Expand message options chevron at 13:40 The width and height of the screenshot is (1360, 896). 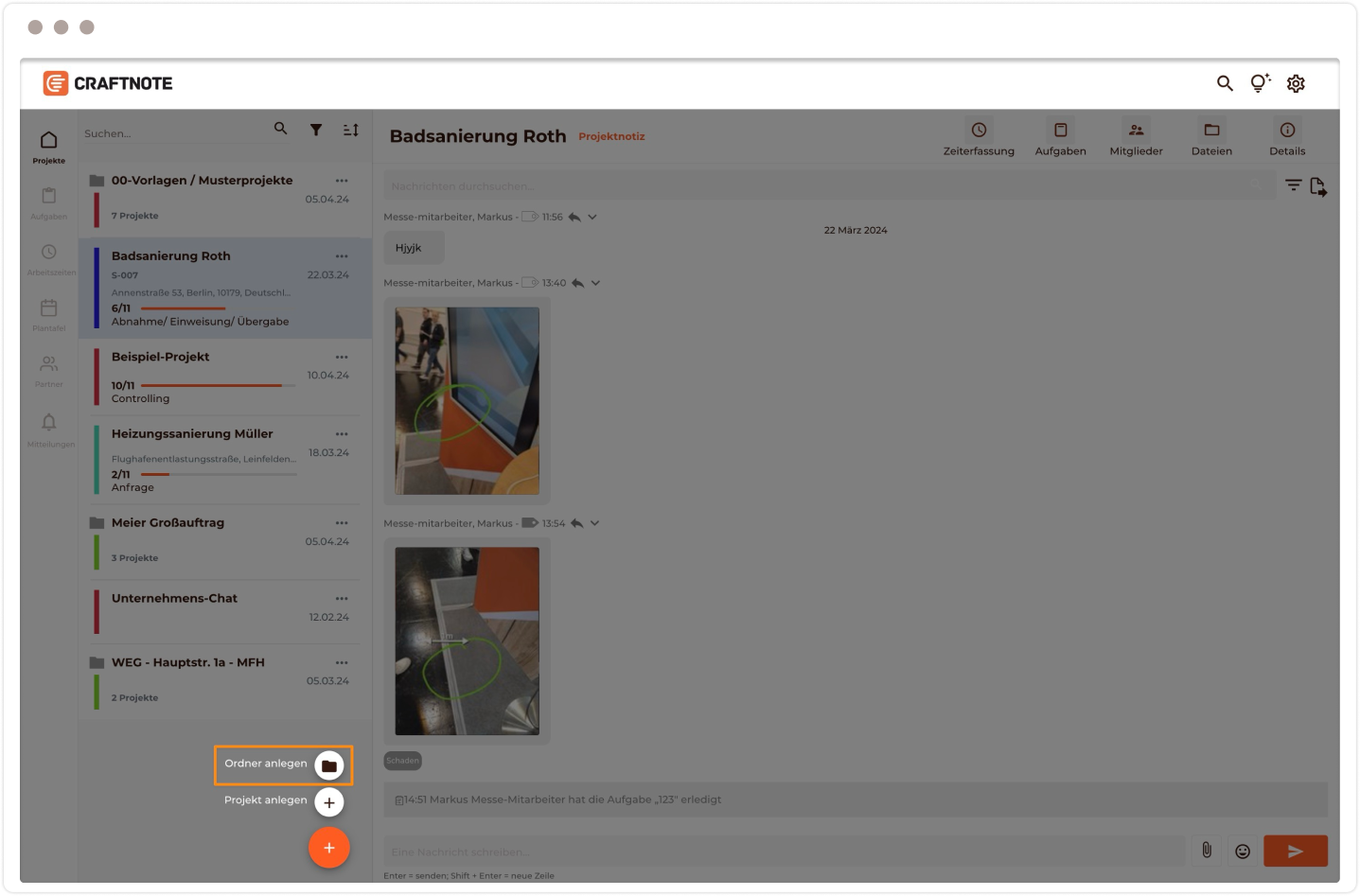point(595,283)
